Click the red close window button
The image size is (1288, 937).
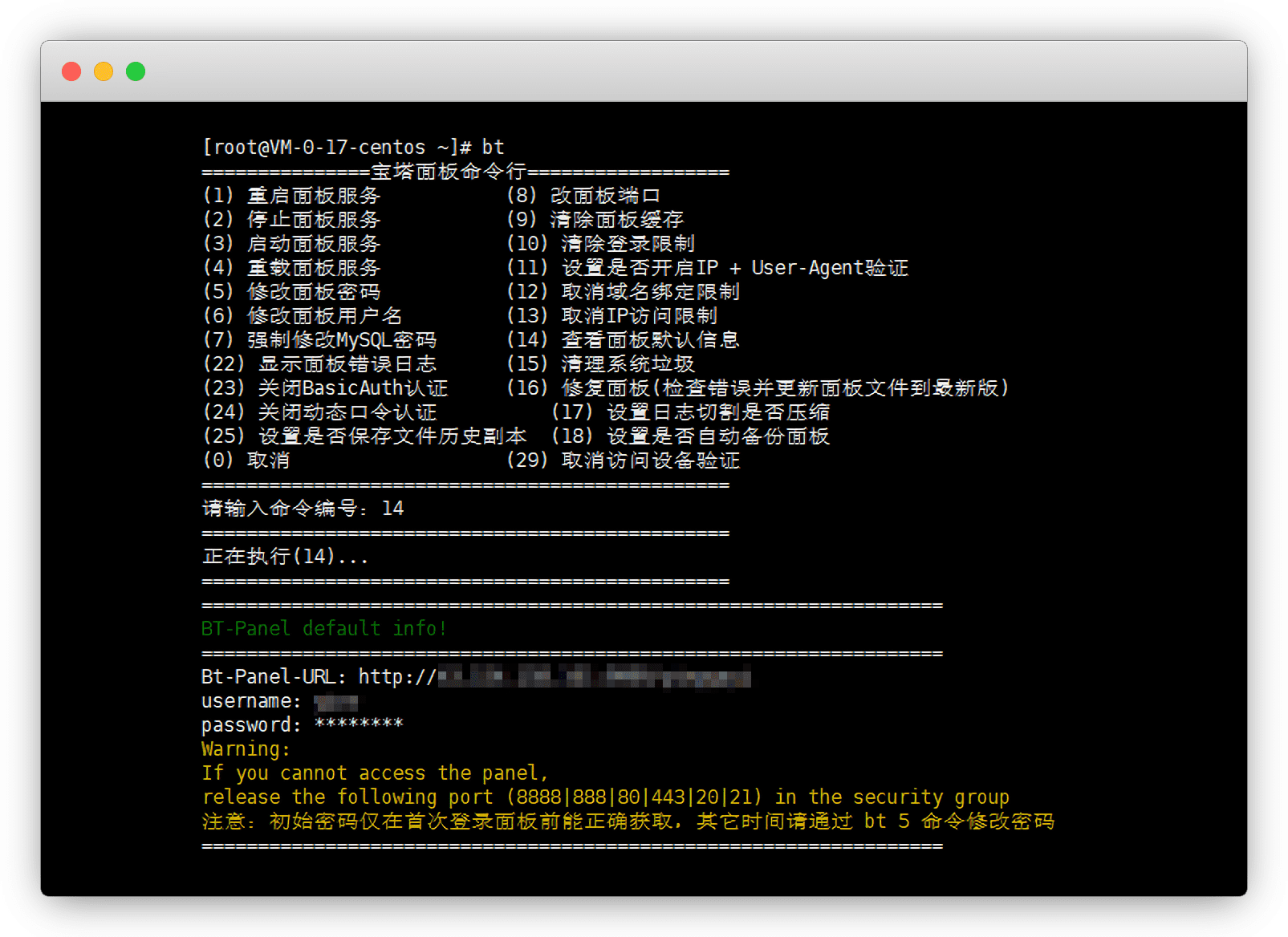(71, 71)
